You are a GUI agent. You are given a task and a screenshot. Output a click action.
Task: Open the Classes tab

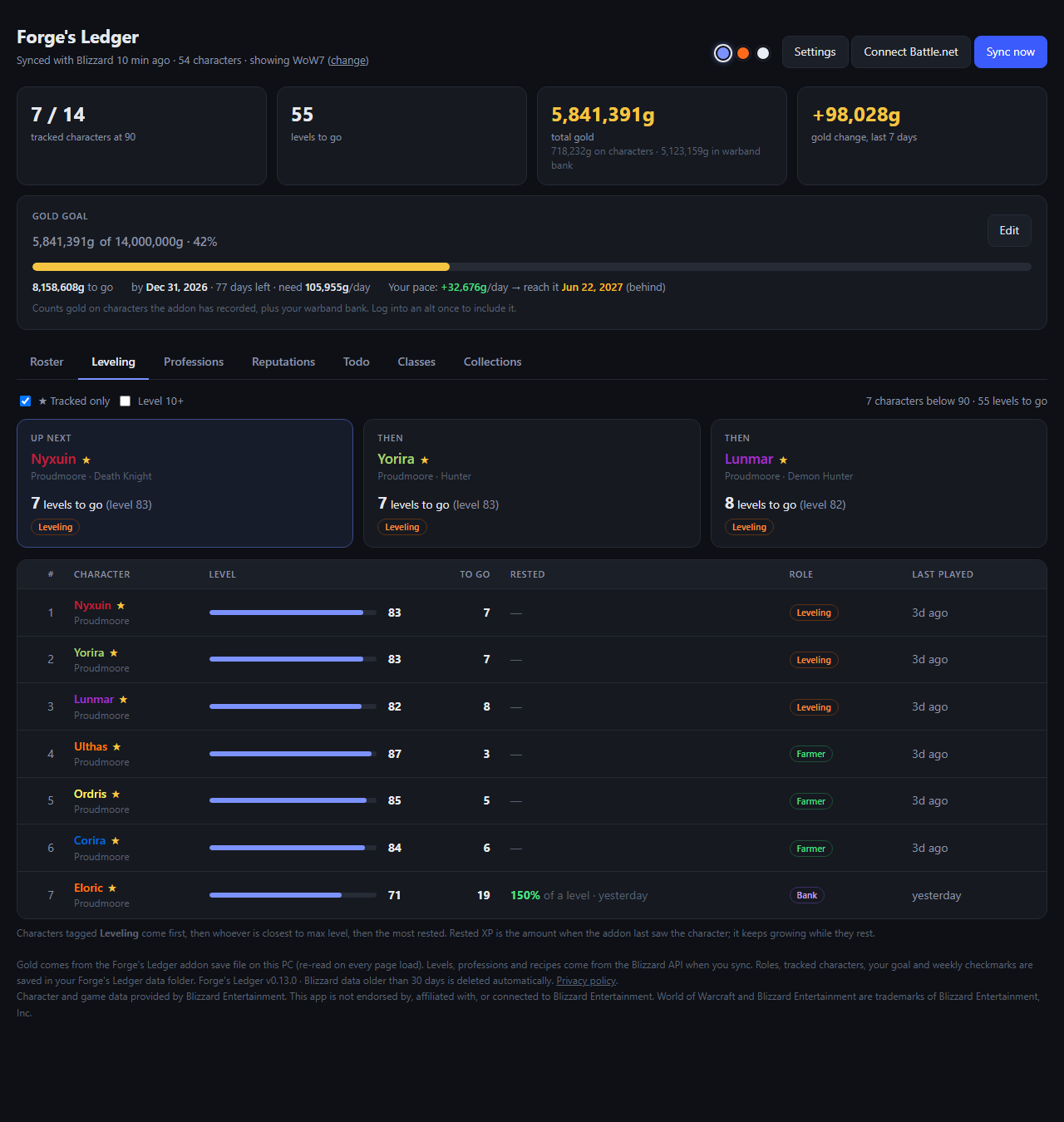pyautogui.click(x=416, y=362)
